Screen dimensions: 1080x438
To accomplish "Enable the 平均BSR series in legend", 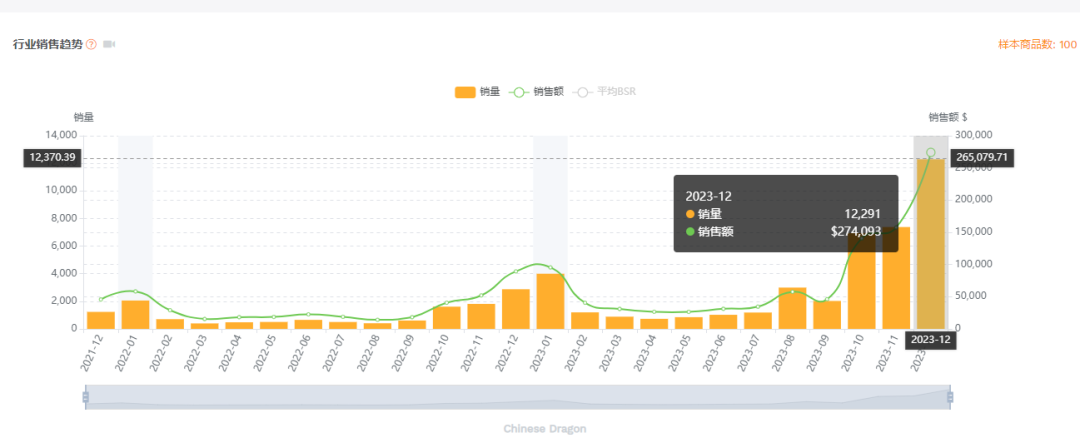I will click(616, 92).
